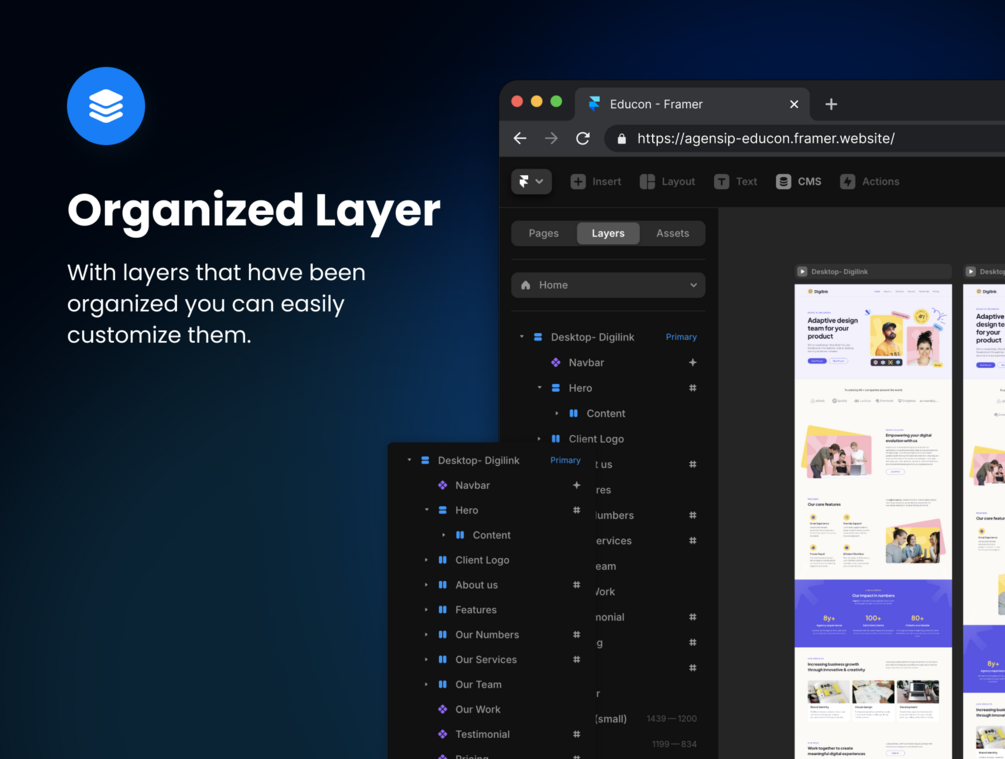This screenshot has height=759, width=1005.
Task: Open Actions in the Framer toolbar
Action: [x=870, y=181]
